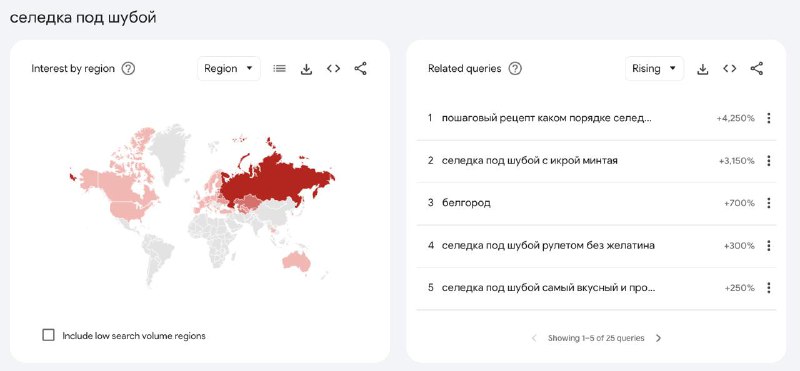
Task: Open the белгород related query
Action: [x=466, y=203]
